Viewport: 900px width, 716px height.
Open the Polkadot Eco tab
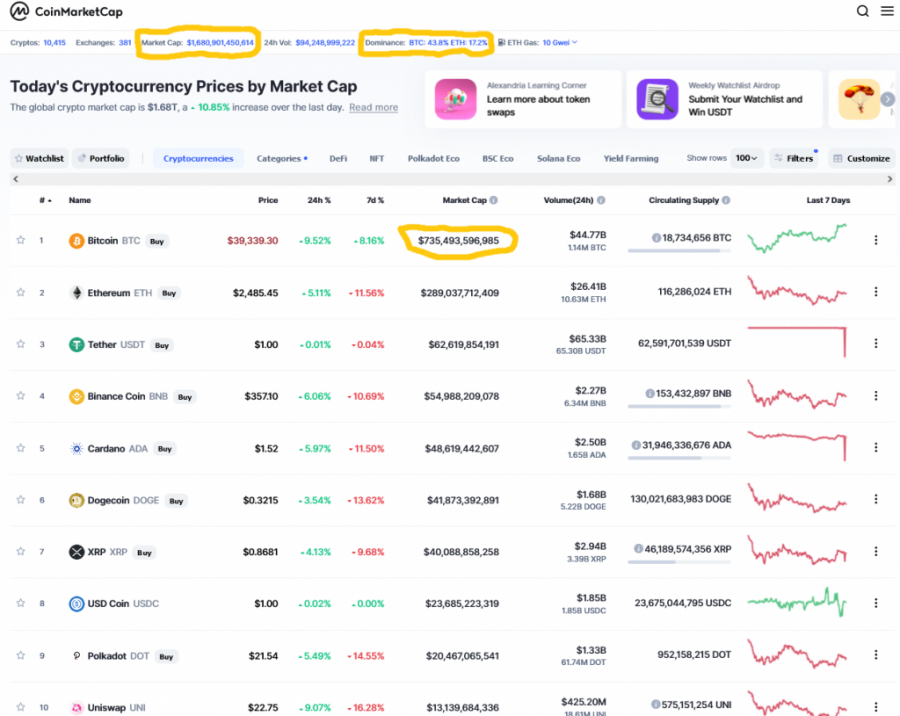(x=433, y=158)
